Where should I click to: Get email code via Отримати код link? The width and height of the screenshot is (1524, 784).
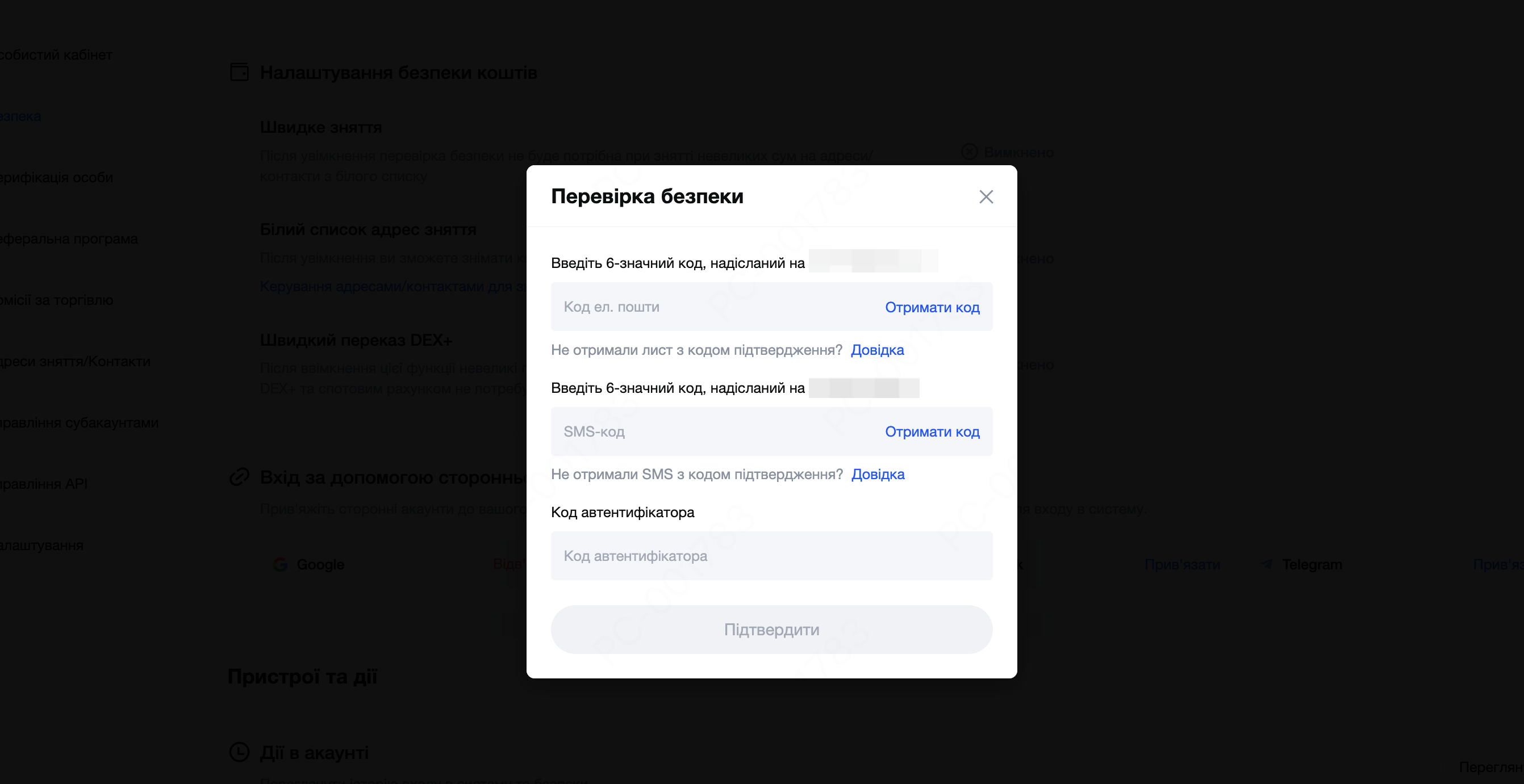point(932,308)
